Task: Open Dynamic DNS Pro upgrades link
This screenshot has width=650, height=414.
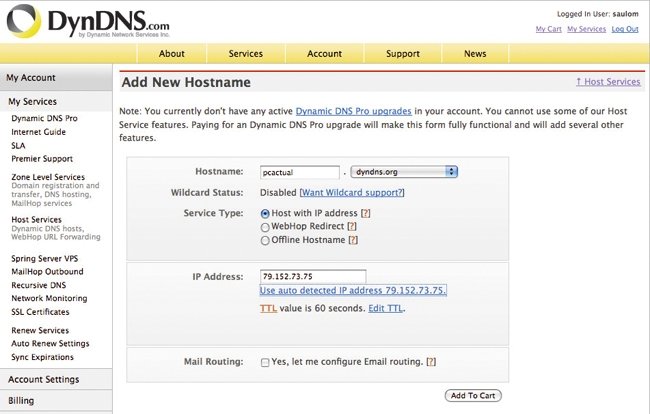Action: [x=354, y=111]
